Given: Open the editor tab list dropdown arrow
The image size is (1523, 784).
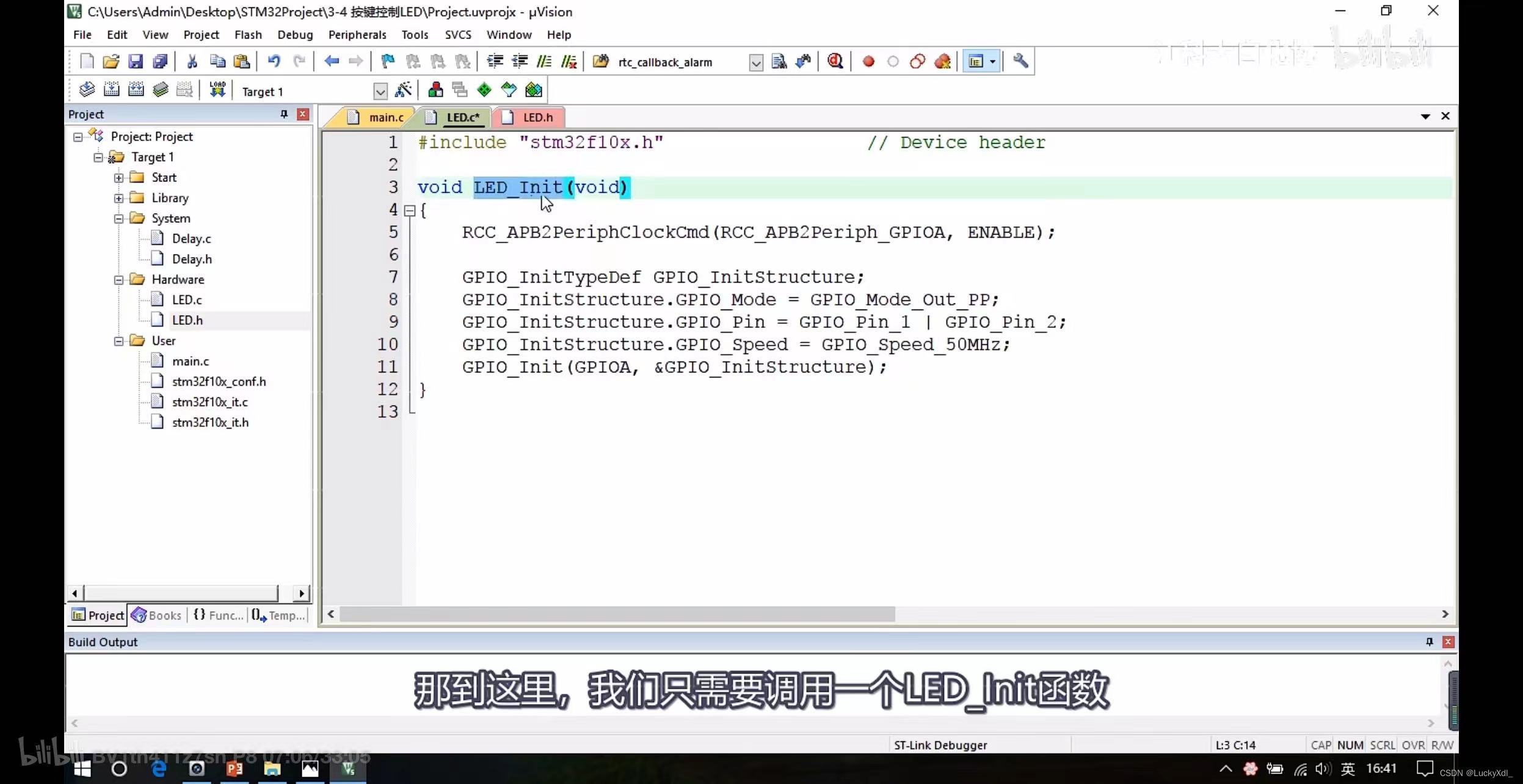Looking at the screenshot, I should pos(1425,116).
